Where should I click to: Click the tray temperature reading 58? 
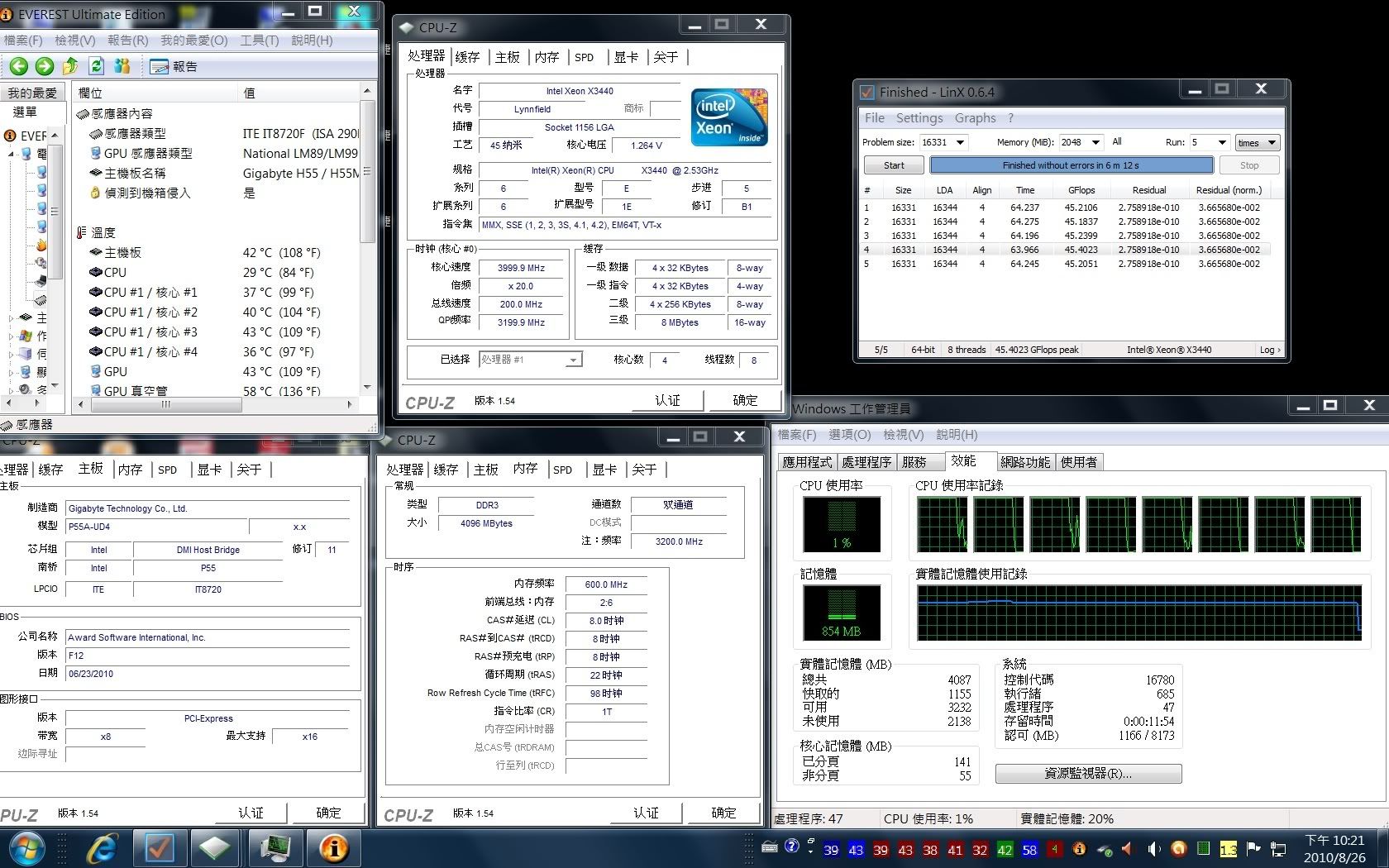(x=1029, y=849)
